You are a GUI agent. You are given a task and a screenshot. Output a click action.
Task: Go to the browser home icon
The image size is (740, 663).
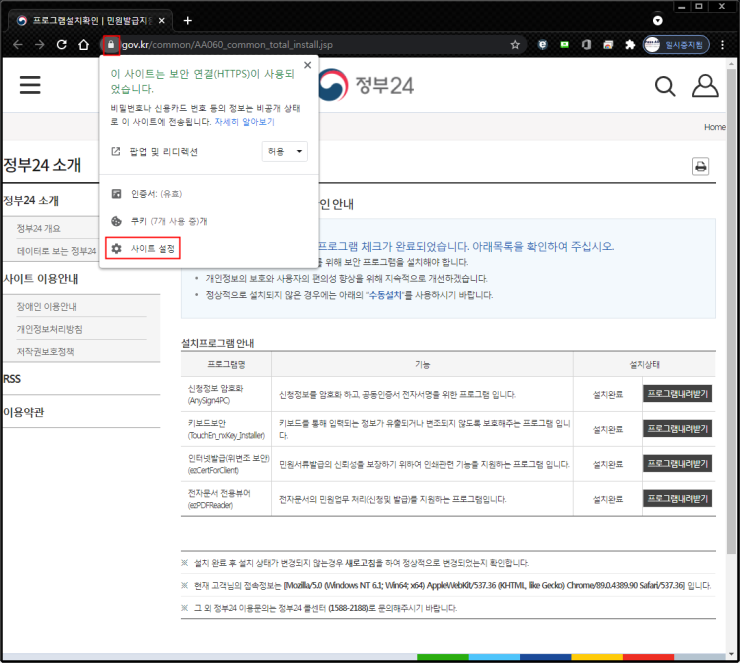[84, 45]
